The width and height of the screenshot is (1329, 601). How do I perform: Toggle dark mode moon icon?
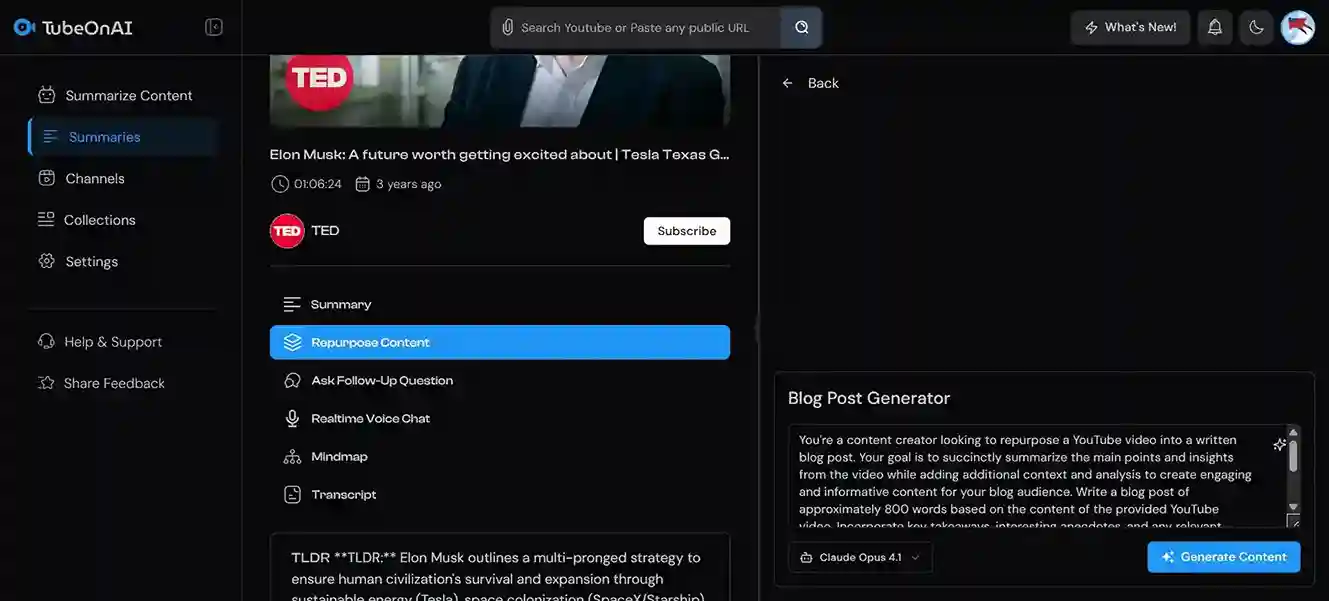point(1257,27)
